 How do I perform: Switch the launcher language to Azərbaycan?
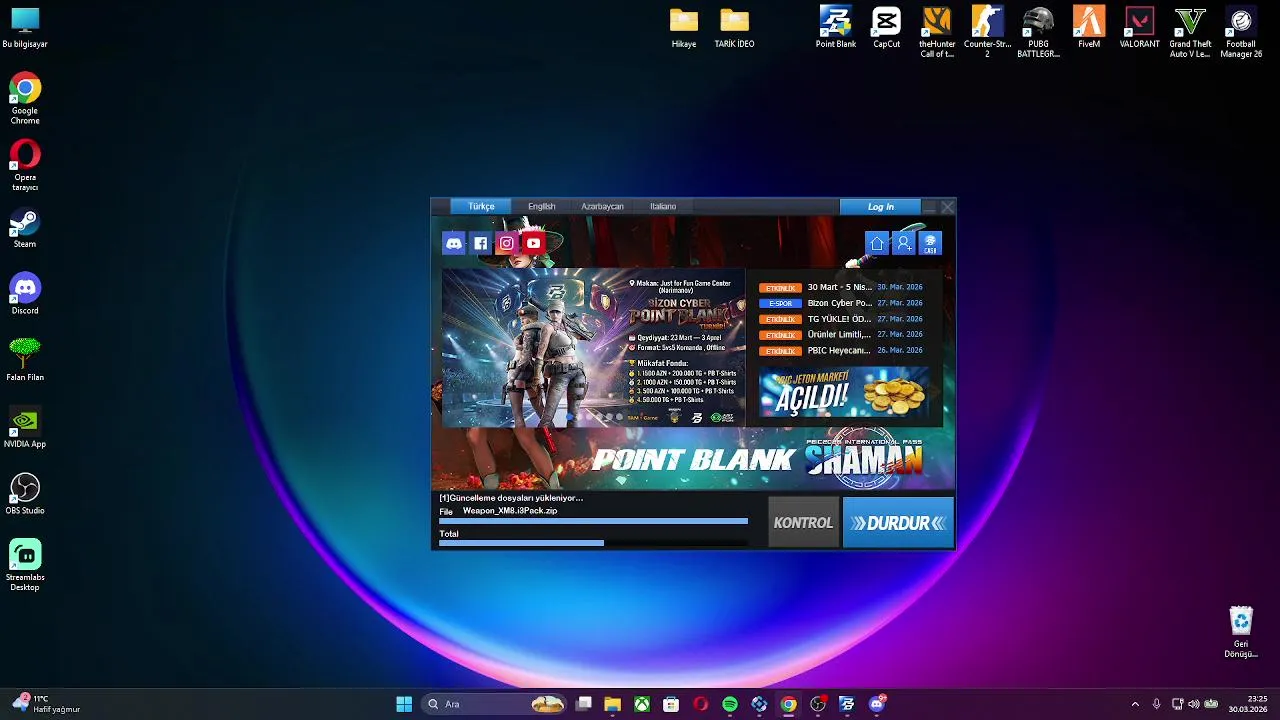coord(602,206)
